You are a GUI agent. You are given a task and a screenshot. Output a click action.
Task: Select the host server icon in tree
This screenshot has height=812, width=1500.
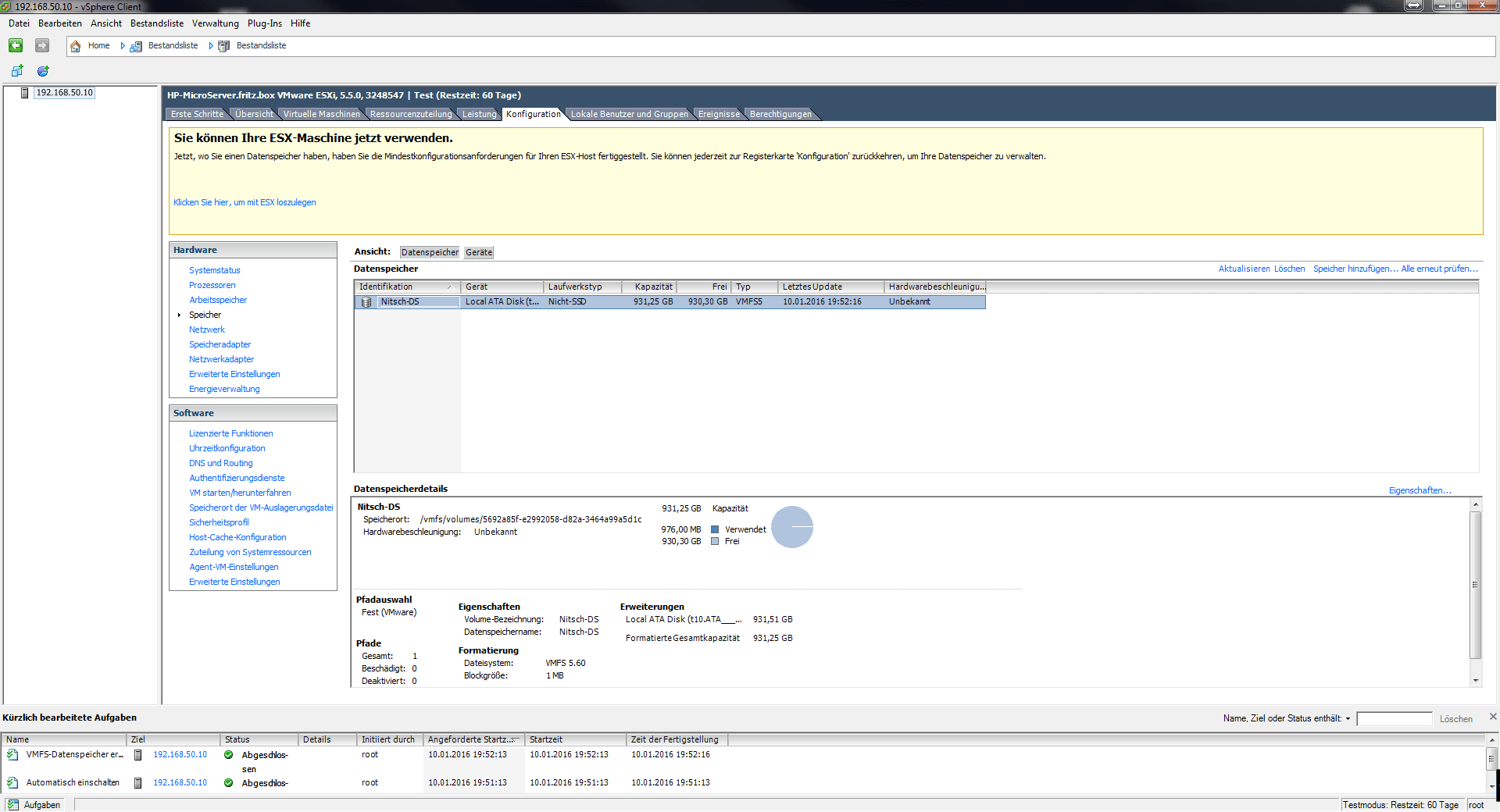coord(24,93)
